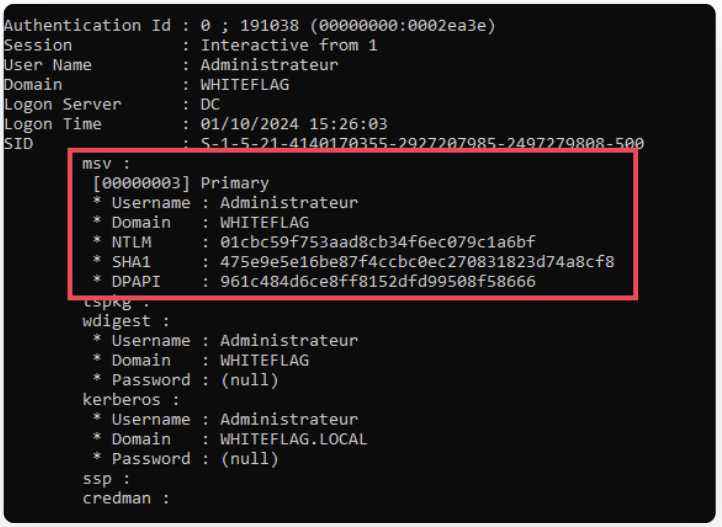Click the Logon Server value DC

click(210, 104)
